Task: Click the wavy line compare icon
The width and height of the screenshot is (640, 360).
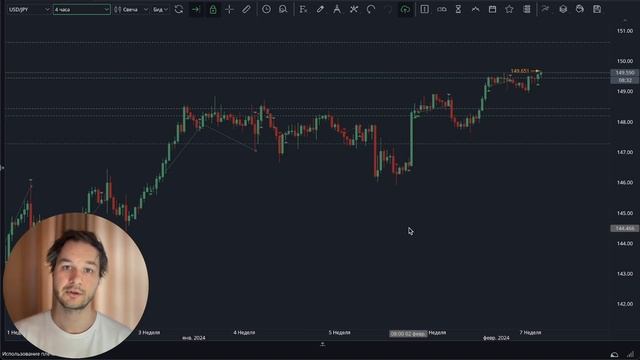Action: 545,9
